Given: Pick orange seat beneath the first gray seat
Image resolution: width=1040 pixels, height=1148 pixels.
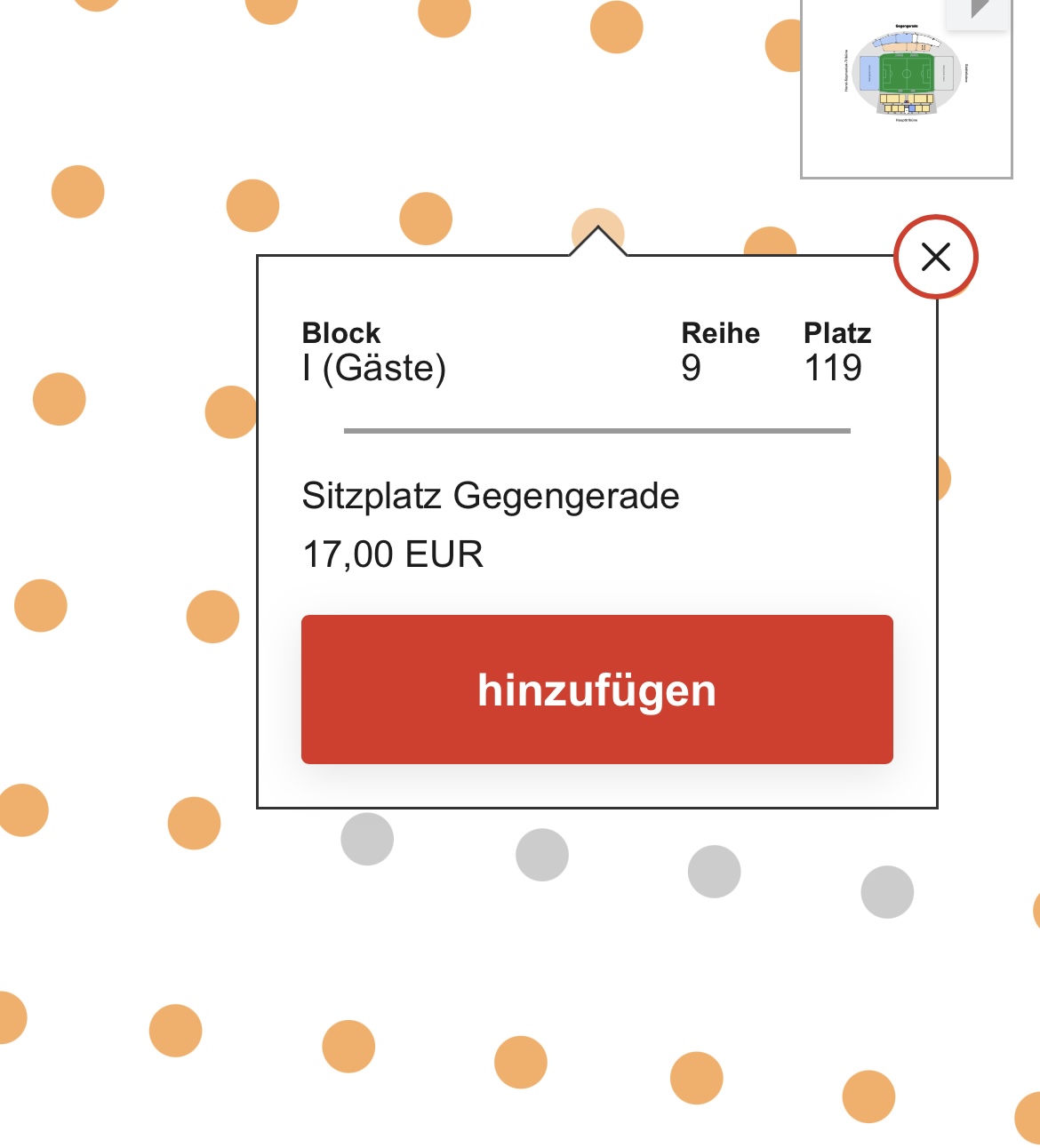Looking at the screenshot, I should pos(348,1046).
